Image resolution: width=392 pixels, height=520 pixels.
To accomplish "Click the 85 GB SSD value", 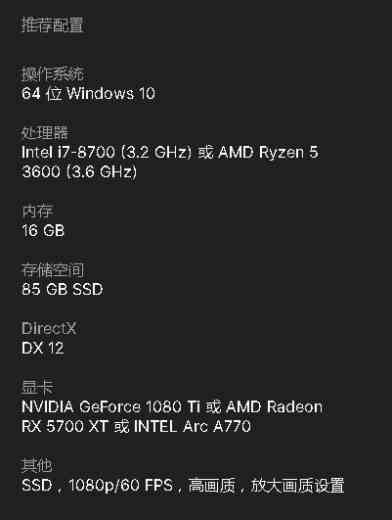I will coord(62,289).
